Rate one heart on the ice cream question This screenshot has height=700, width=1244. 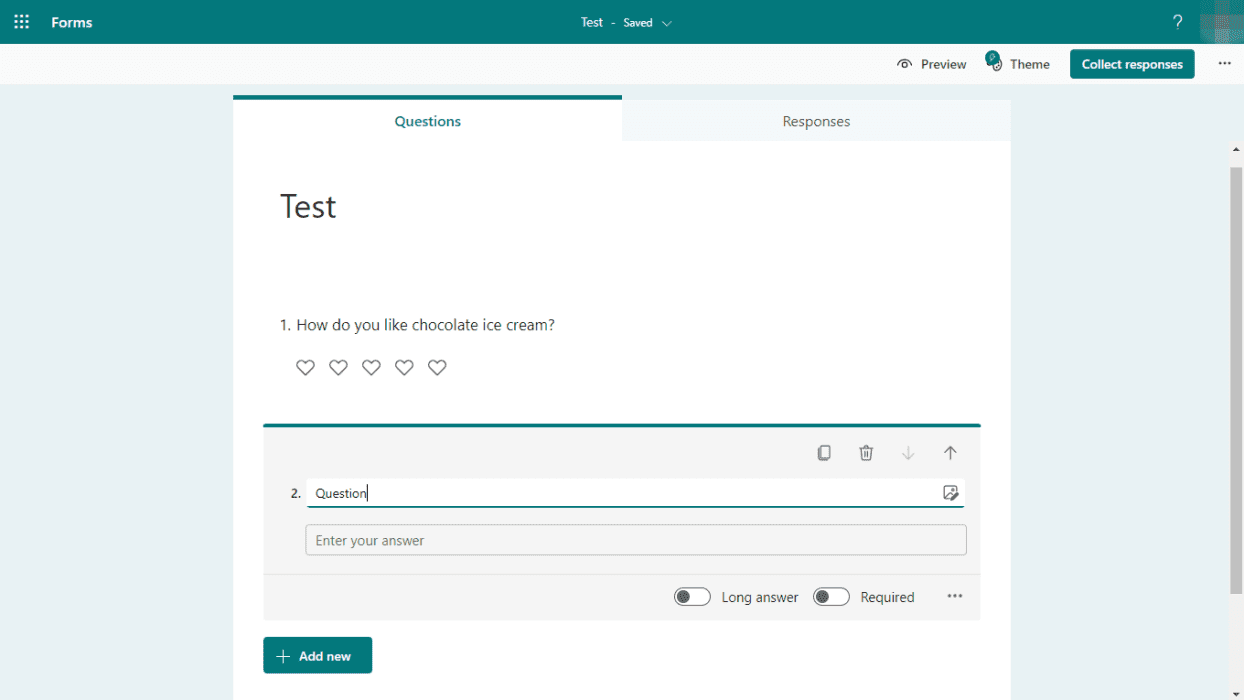coord(305,367)
